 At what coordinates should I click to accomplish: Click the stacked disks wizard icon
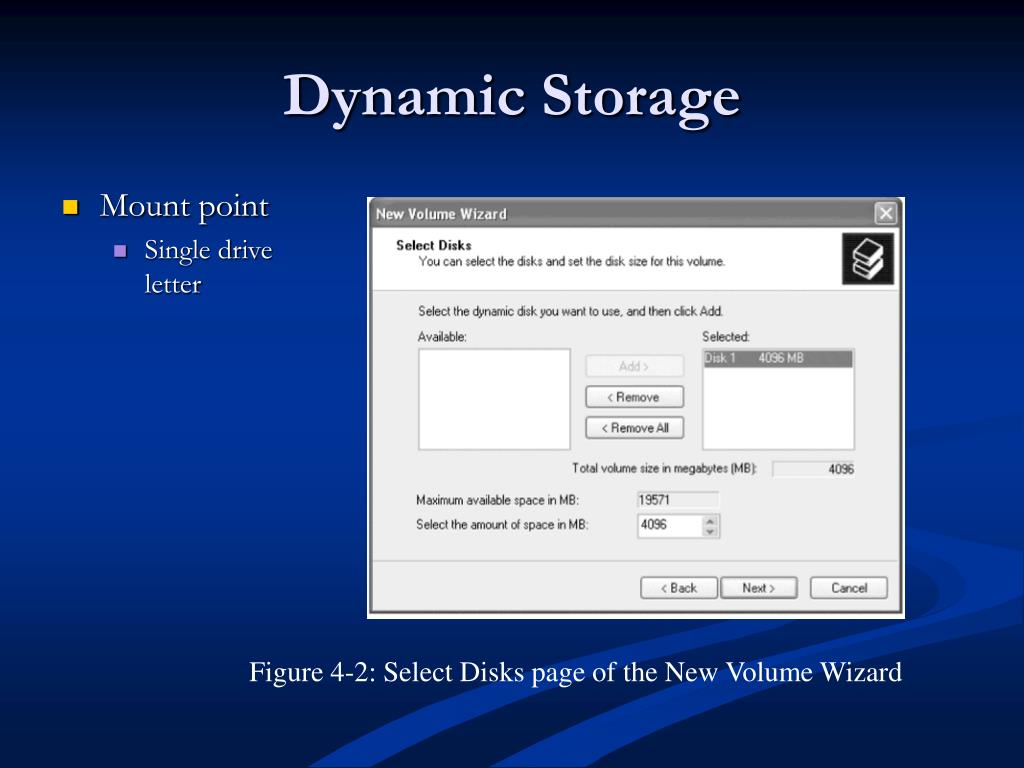click(x=867, y=259)
